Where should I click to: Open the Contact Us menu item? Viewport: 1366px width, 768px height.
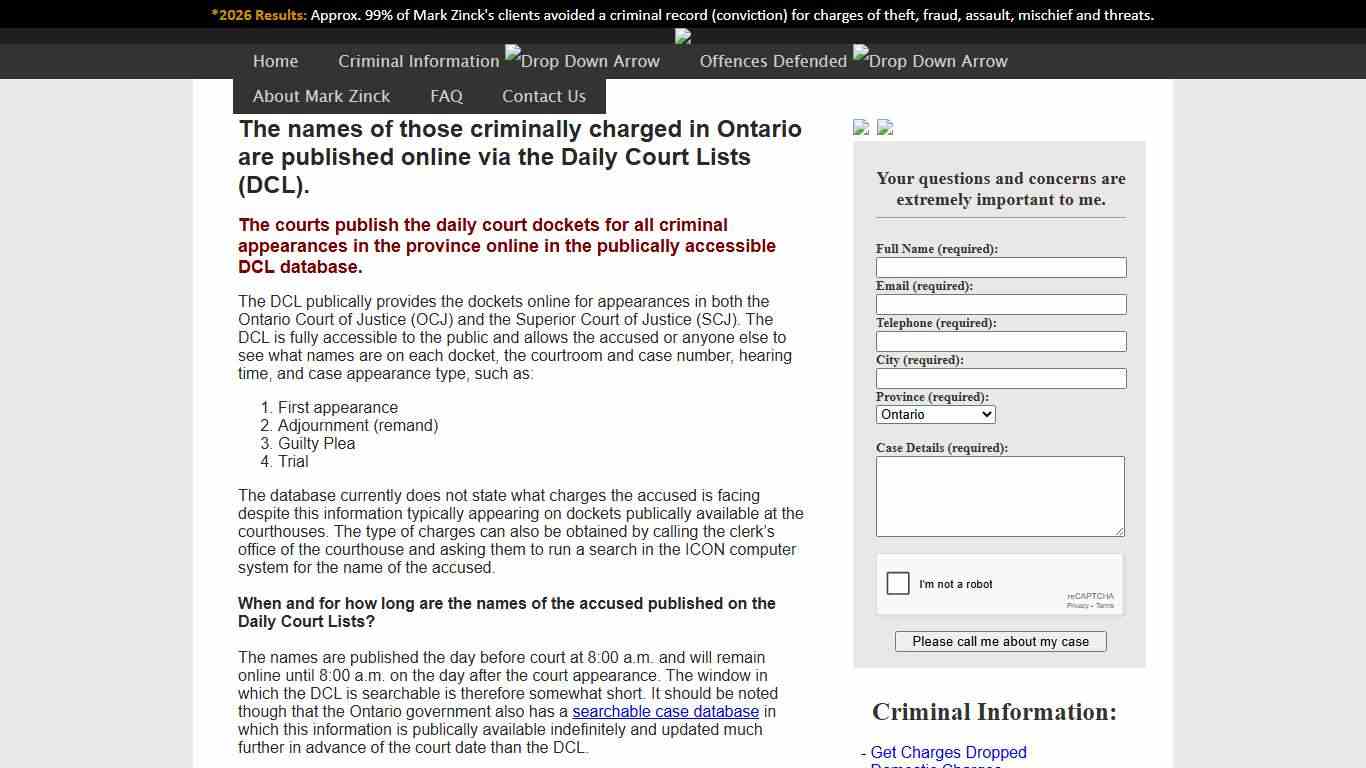543,96
